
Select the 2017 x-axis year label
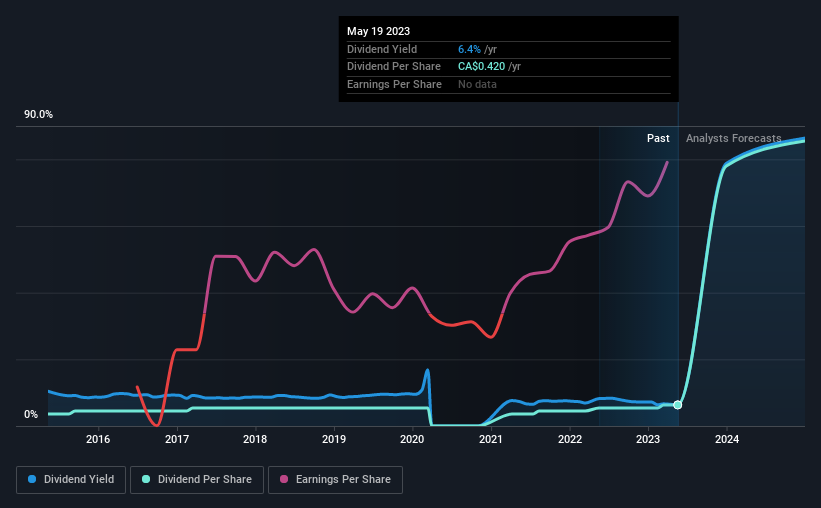click(177, 439)
